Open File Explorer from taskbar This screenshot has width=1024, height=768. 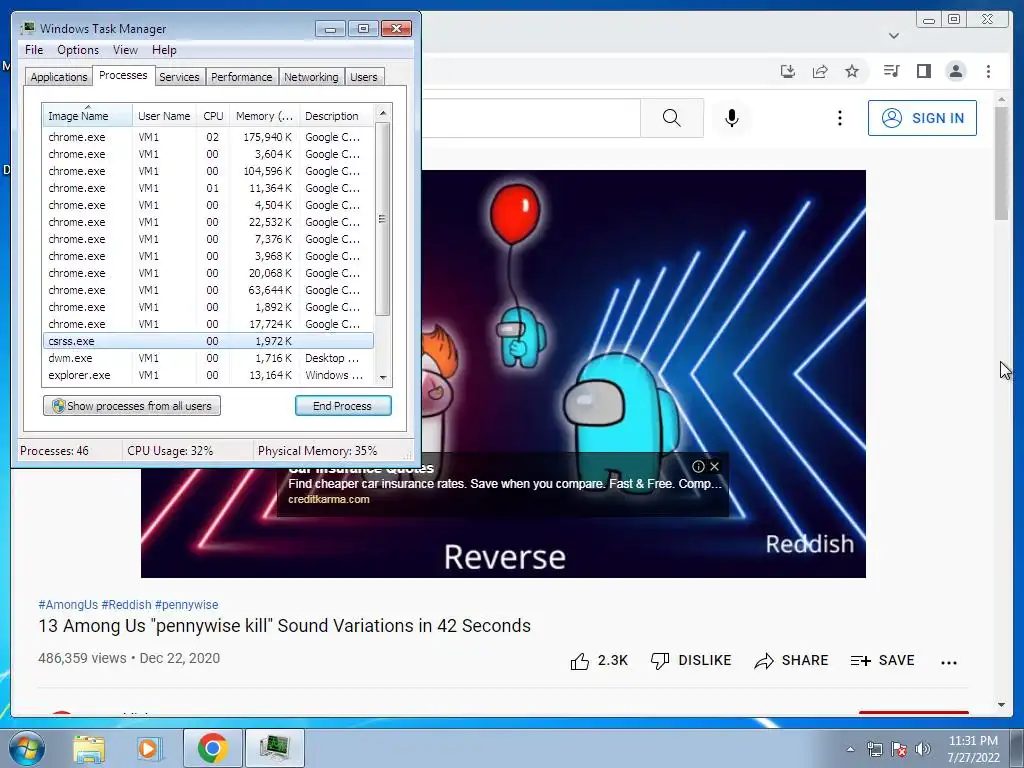(89, 748)
